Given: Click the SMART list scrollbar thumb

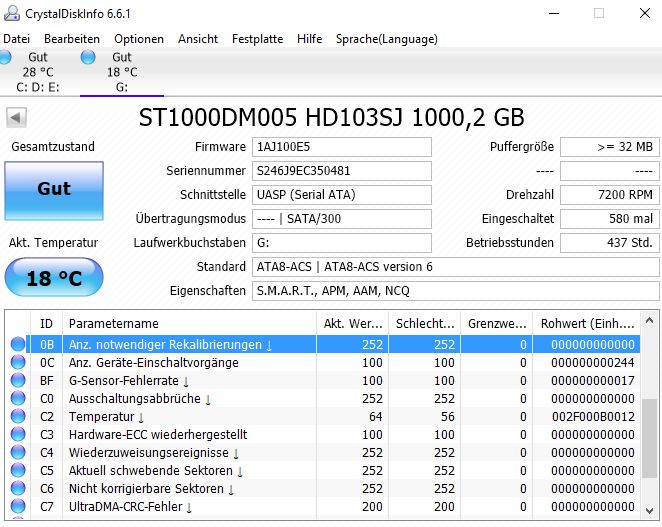Looking at the screenshot, I should coord(649,438).
